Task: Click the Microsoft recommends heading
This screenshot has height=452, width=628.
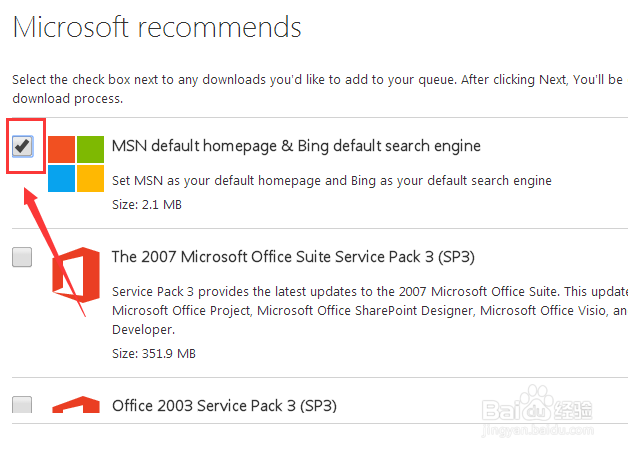Action: point(157,27)
